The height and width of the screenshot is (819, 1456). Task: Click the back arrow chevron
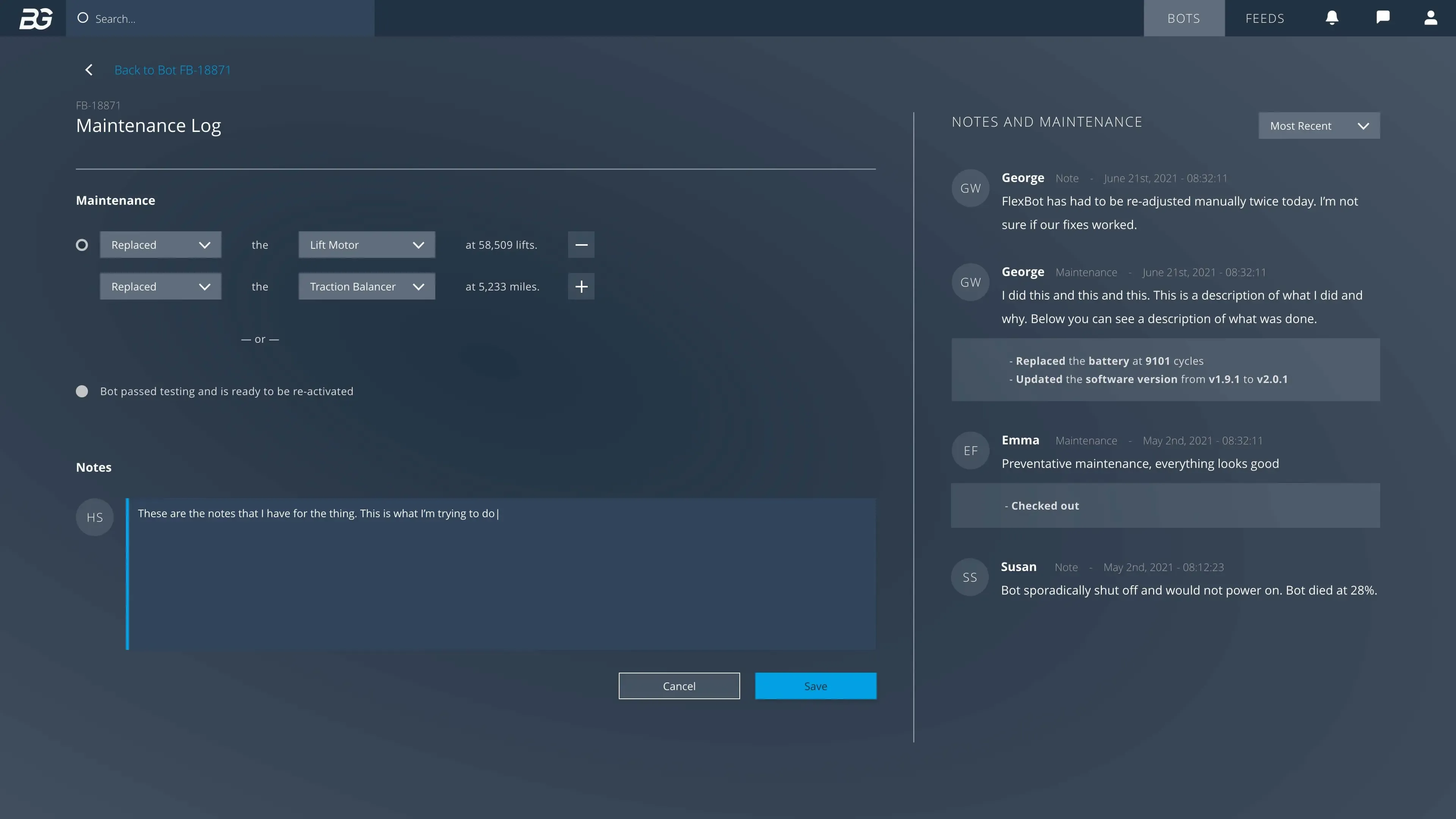click(x=89, y=69)
